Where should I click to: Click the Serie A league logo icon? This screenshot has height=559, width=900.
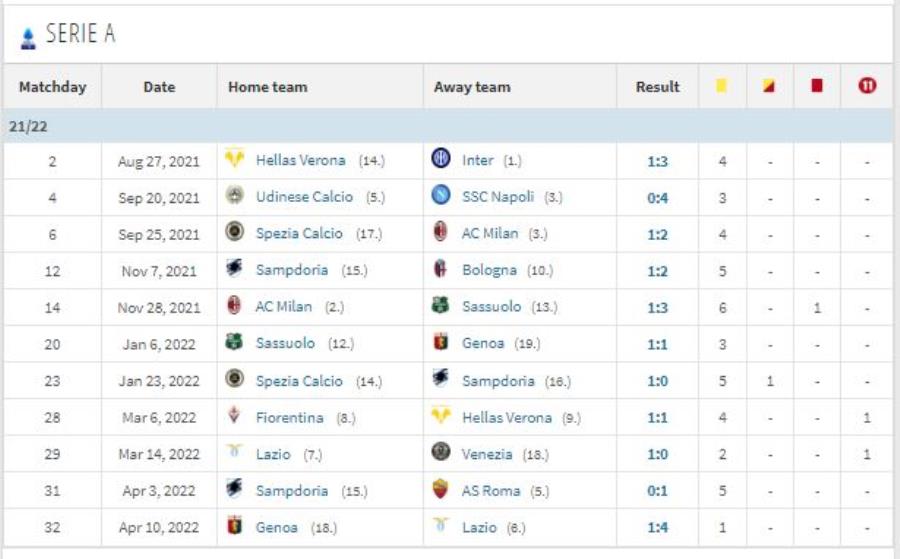[x=28, y=38]
